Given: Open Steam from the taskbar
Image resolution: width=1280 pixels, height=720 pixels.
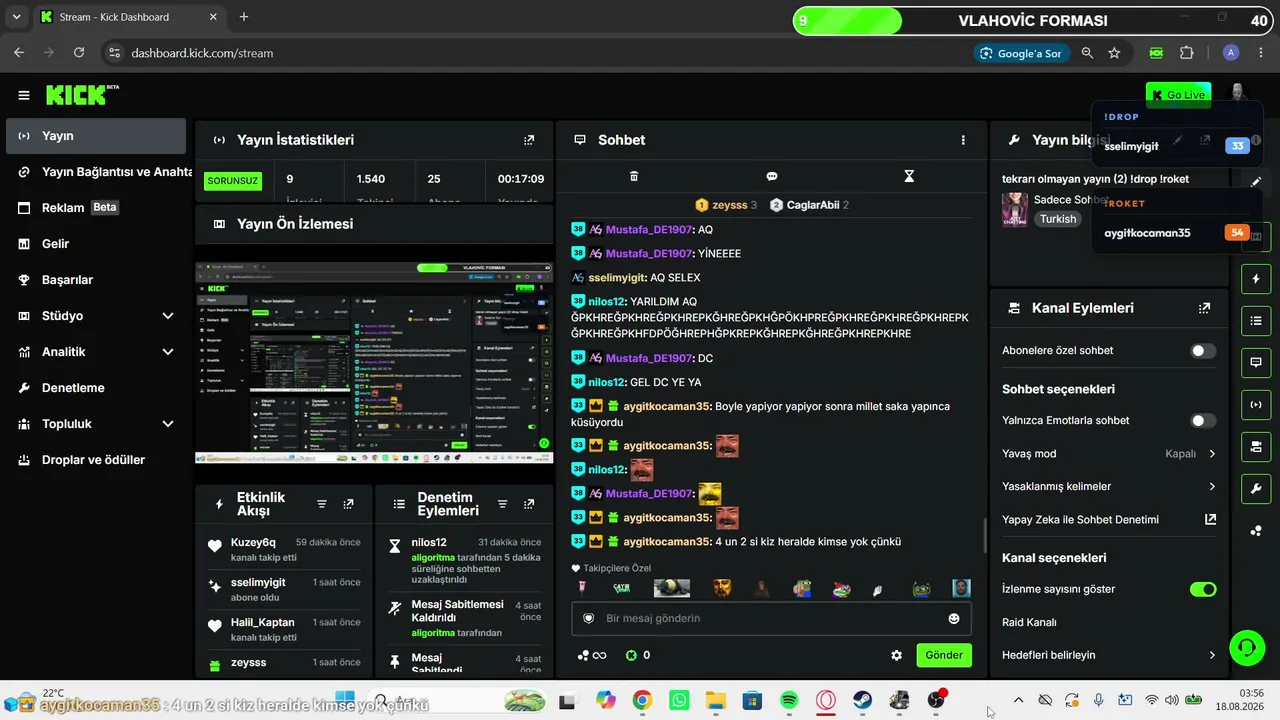Looking at the screenshot, I should [x=862, y=701].
